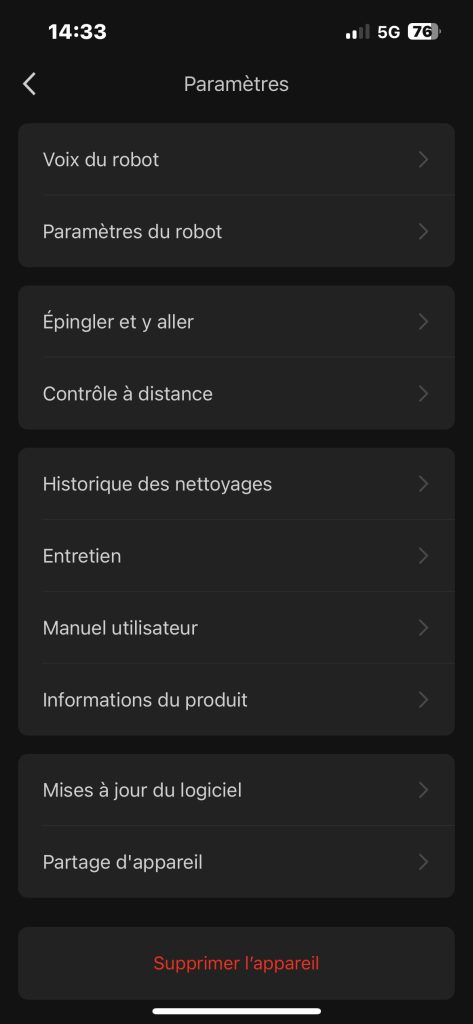Tap the home indicator bar

(x=236, y=1011)
